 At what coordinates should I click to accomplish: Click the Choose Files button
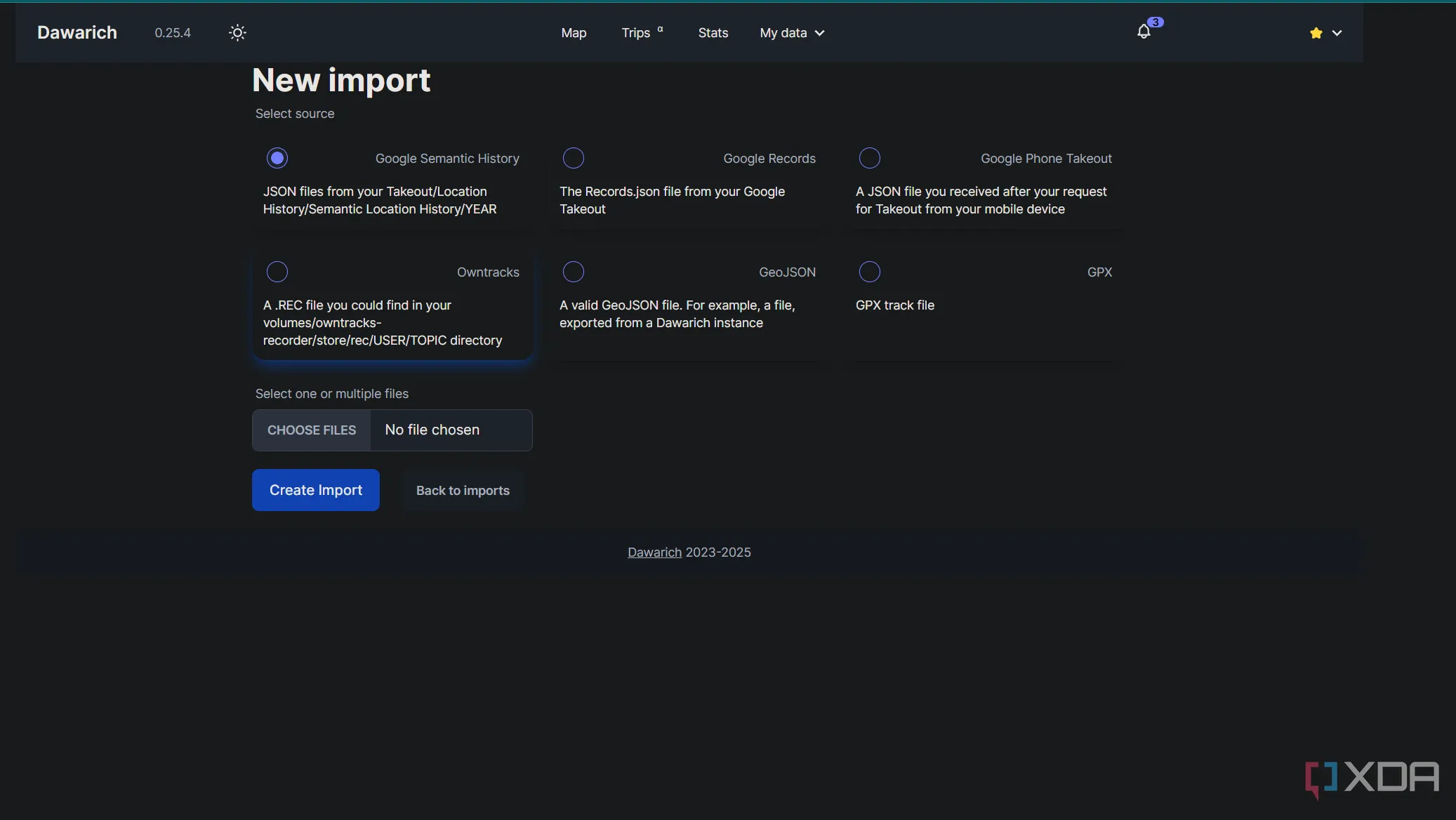pyautogui.click(x=312, y=430)
